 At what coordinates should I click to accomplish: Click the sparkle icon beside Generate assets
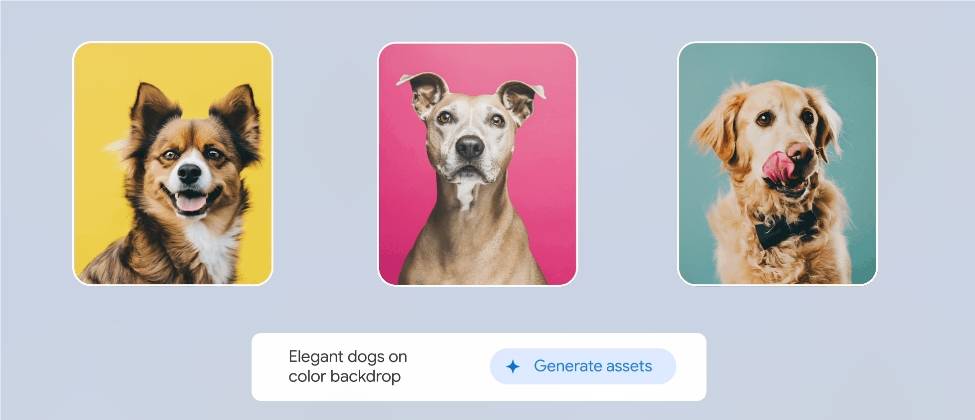(x=512, y=366)
